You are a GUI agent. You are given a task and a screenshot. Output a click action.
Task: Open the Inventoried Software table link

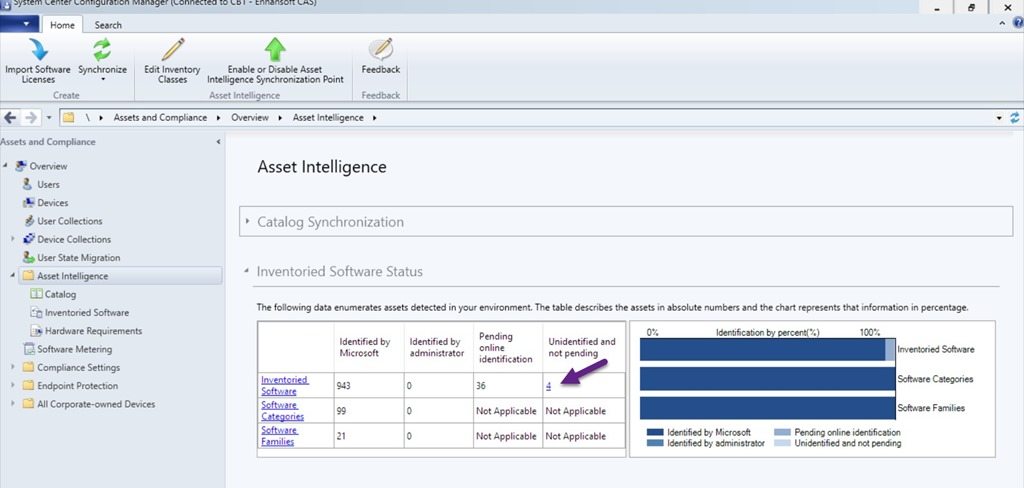point(284,385)
